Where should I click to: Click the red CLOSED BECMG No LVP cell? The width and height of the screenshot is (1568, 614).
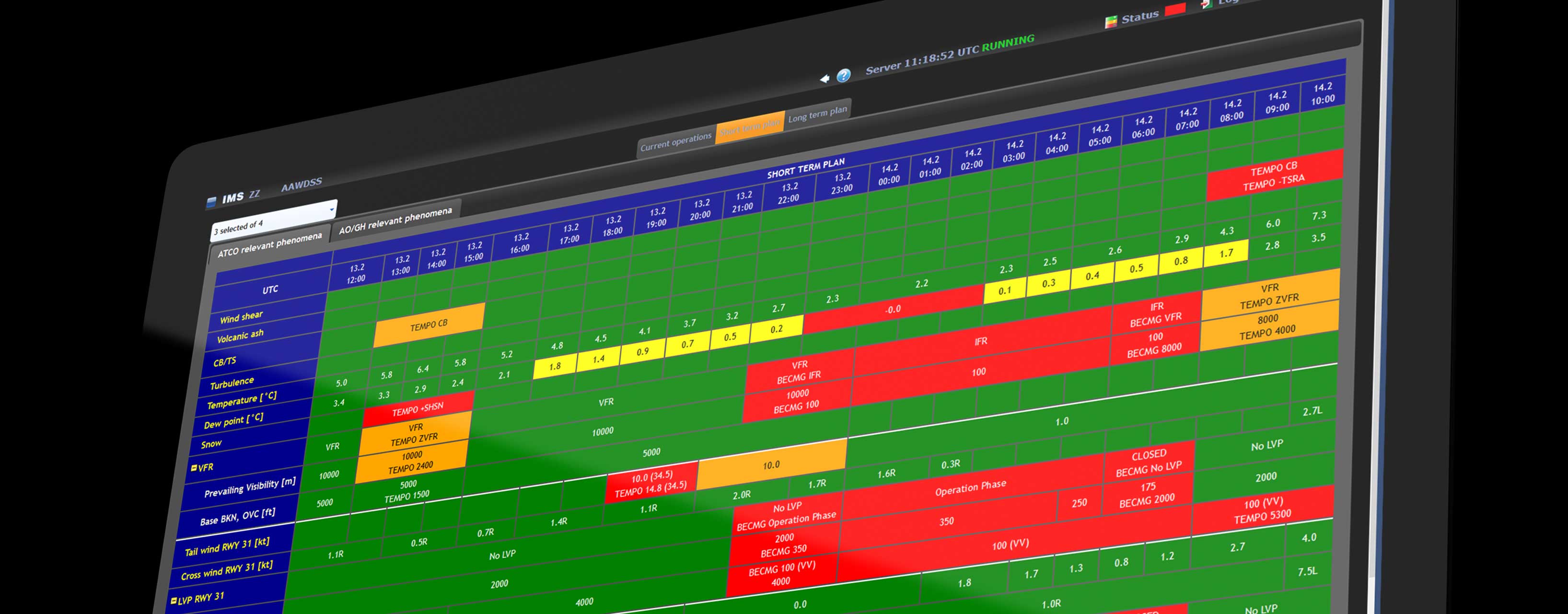click(1149, 463)
